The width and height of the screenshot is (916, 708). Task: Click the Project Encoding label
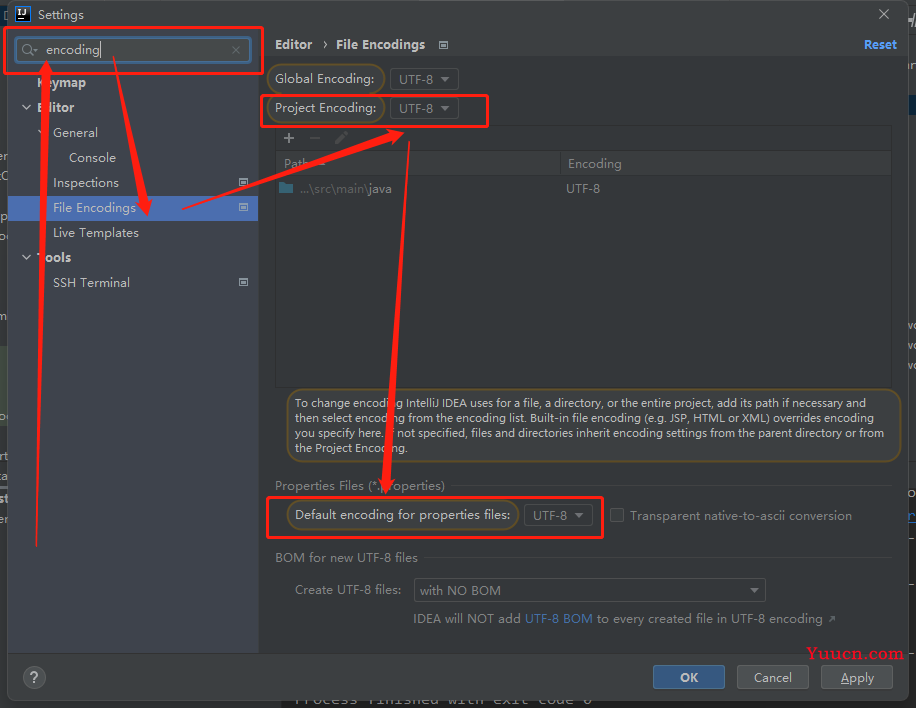(x=325, y=108)
